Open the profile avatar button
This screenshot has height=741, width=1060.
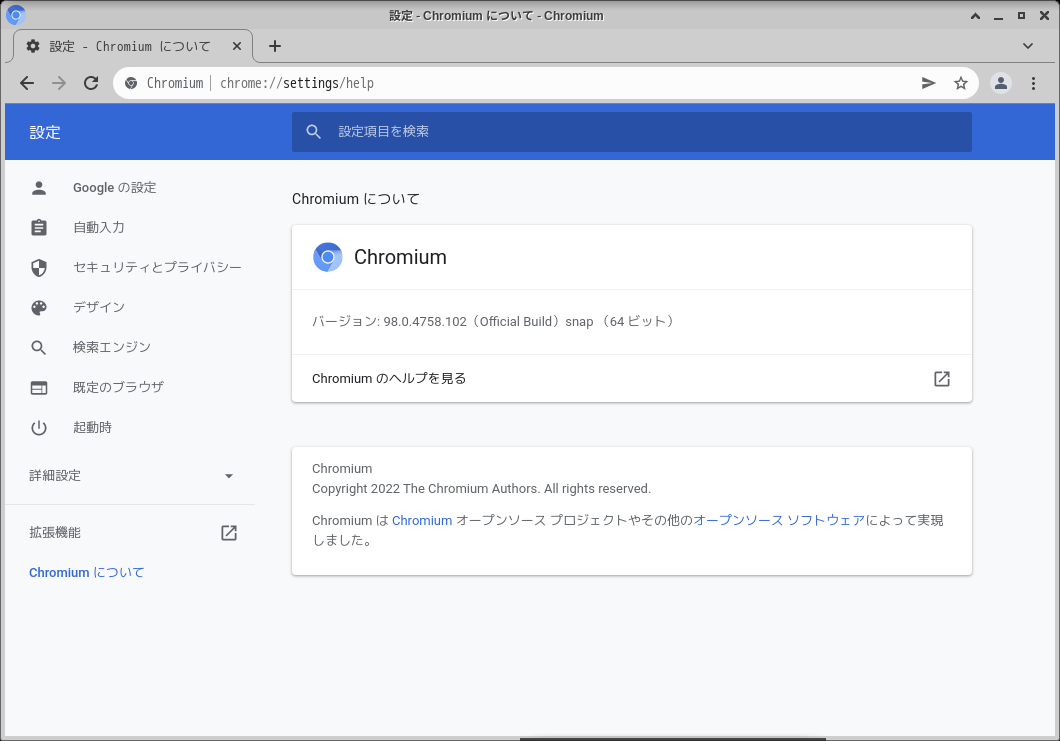[x=1001, y=83]
